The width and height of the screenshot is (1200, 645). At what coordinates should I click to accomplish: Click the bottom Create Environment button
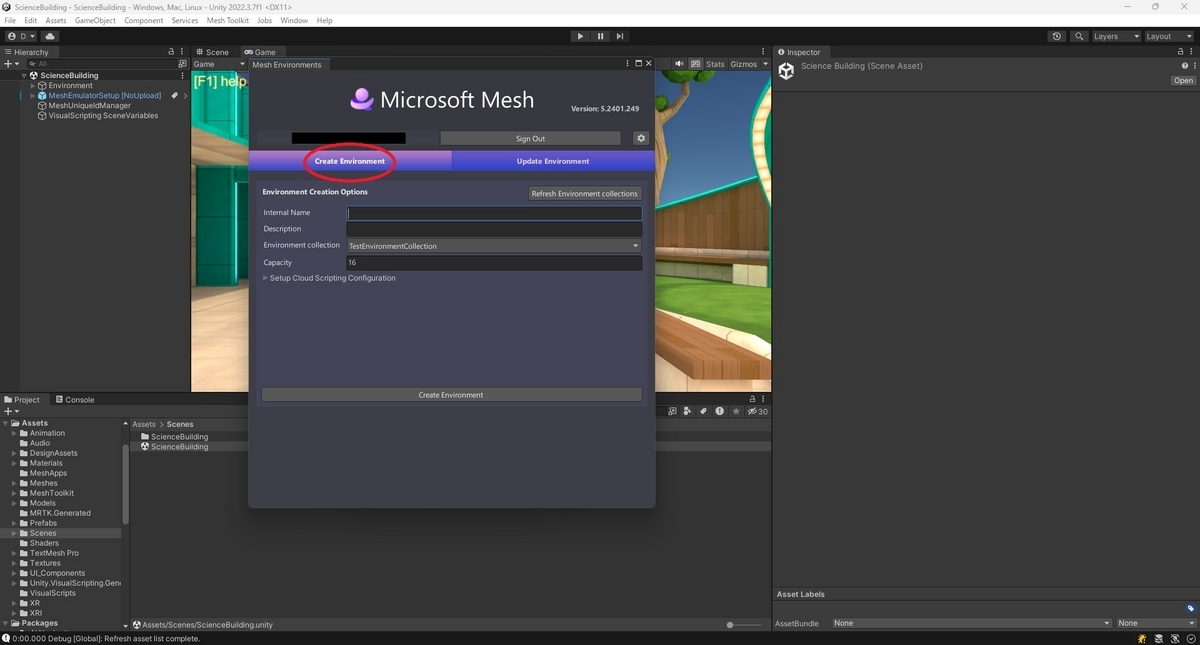451,395
